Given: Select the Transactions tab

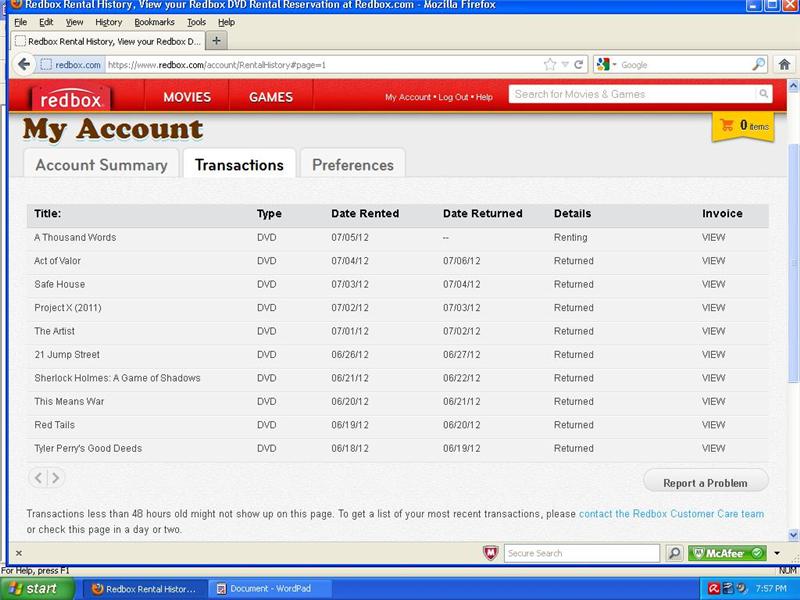Looking at the screenshot, I should tap(239, 165).
